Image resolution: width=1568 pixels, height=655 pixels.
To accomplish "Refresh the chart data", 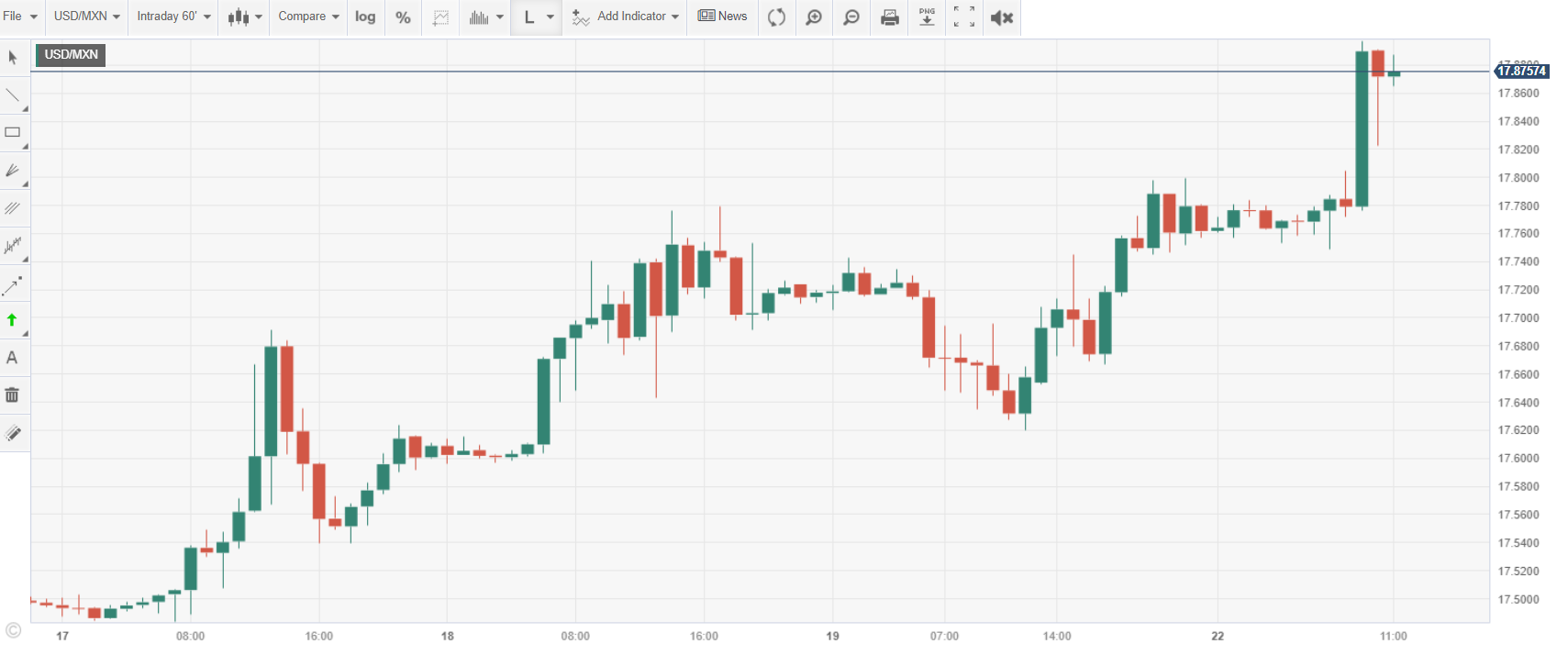I will click(x=776, y=17).
